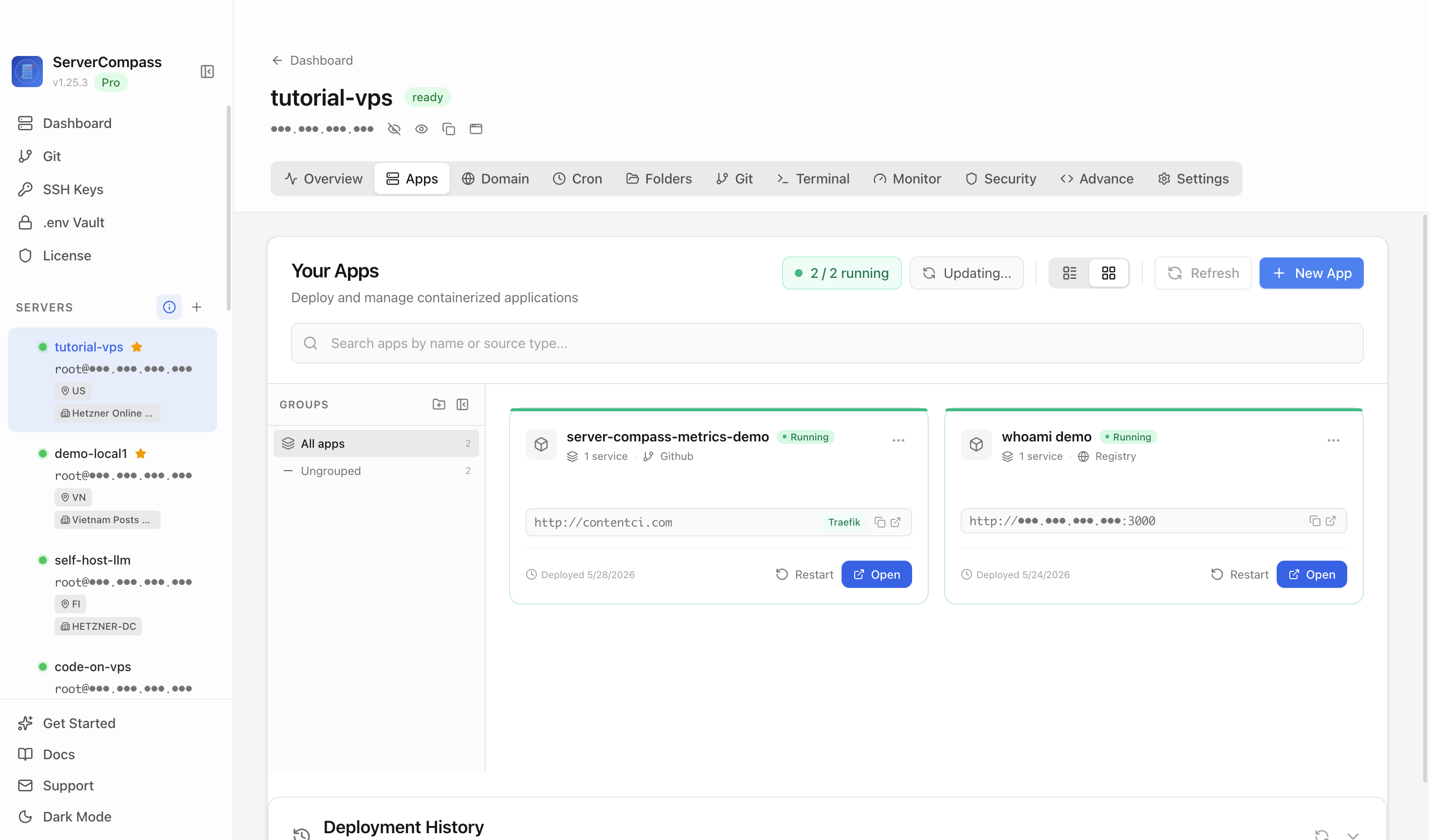Image resolution: width=1429 pixels, height=840 pixels.
Task: Open more options for server-compass-metrics-demo
Action: (x=898, y=441)
